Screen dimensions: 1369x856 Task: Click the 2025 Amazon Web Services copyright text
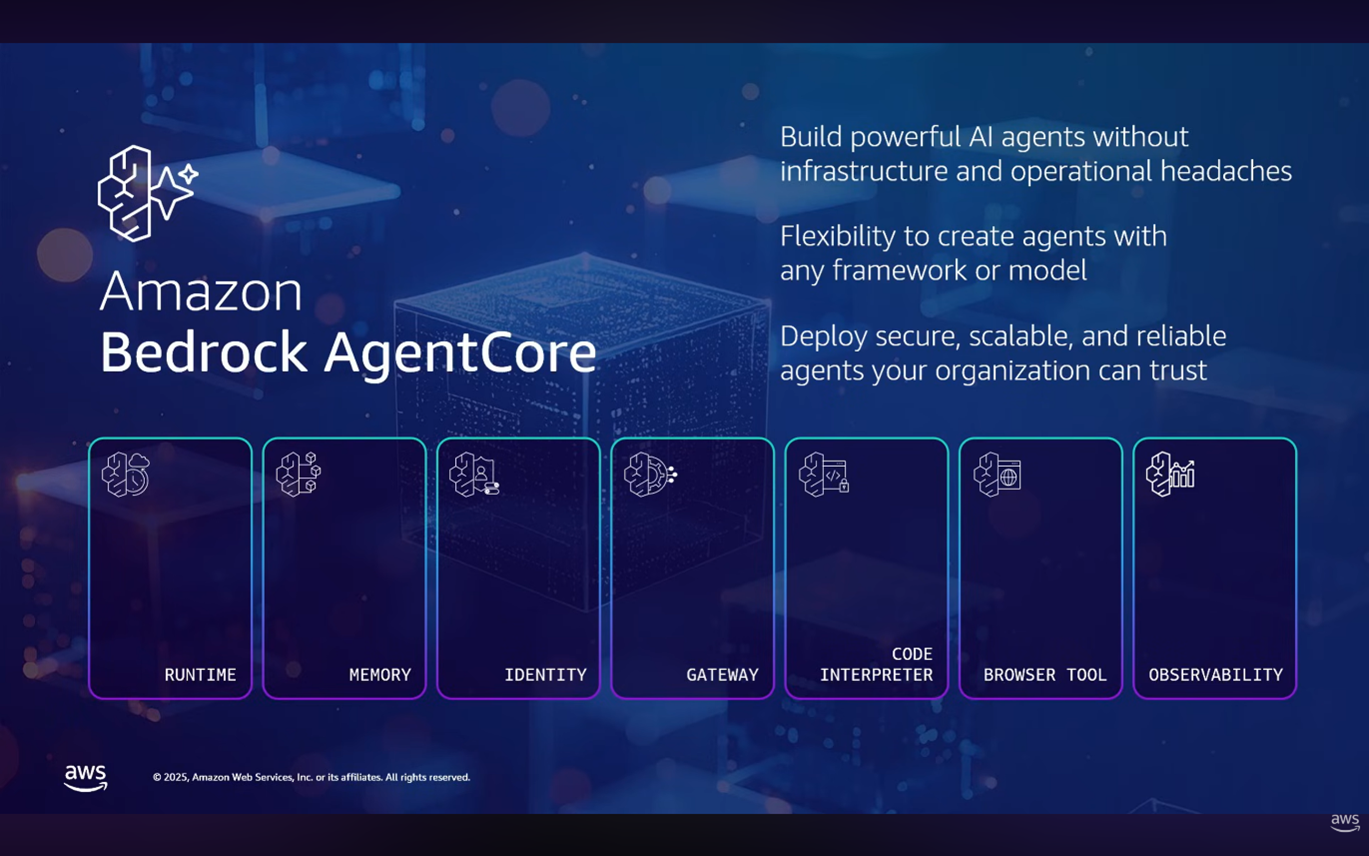[311, 777]
